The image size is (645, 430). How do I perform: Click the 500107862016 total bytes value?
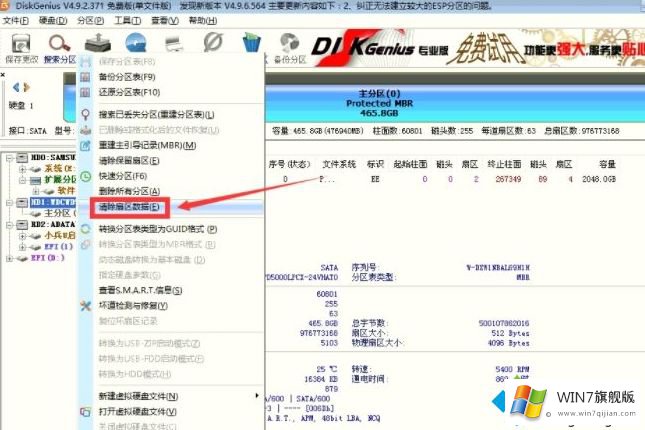(504, 323)
